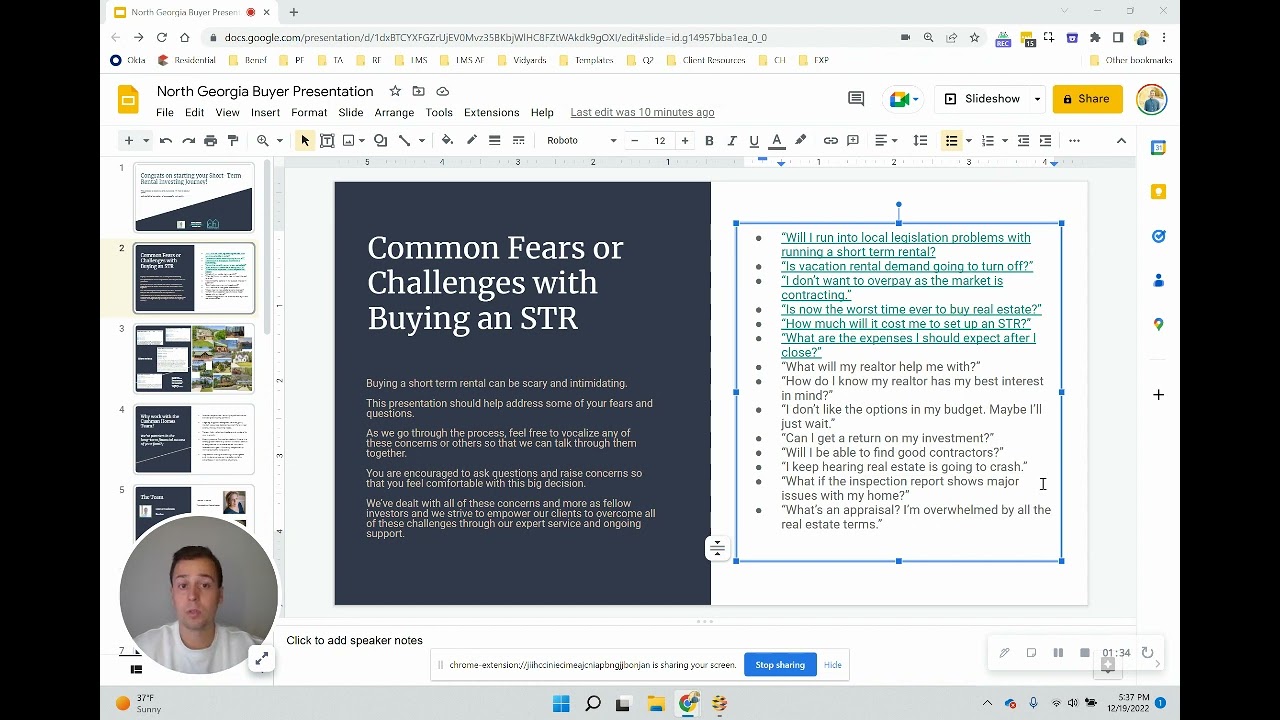The image size is (1280, 720).
Task: Click the highlight color marker icon
Action: pyautogui.click(x=800, y=141)
